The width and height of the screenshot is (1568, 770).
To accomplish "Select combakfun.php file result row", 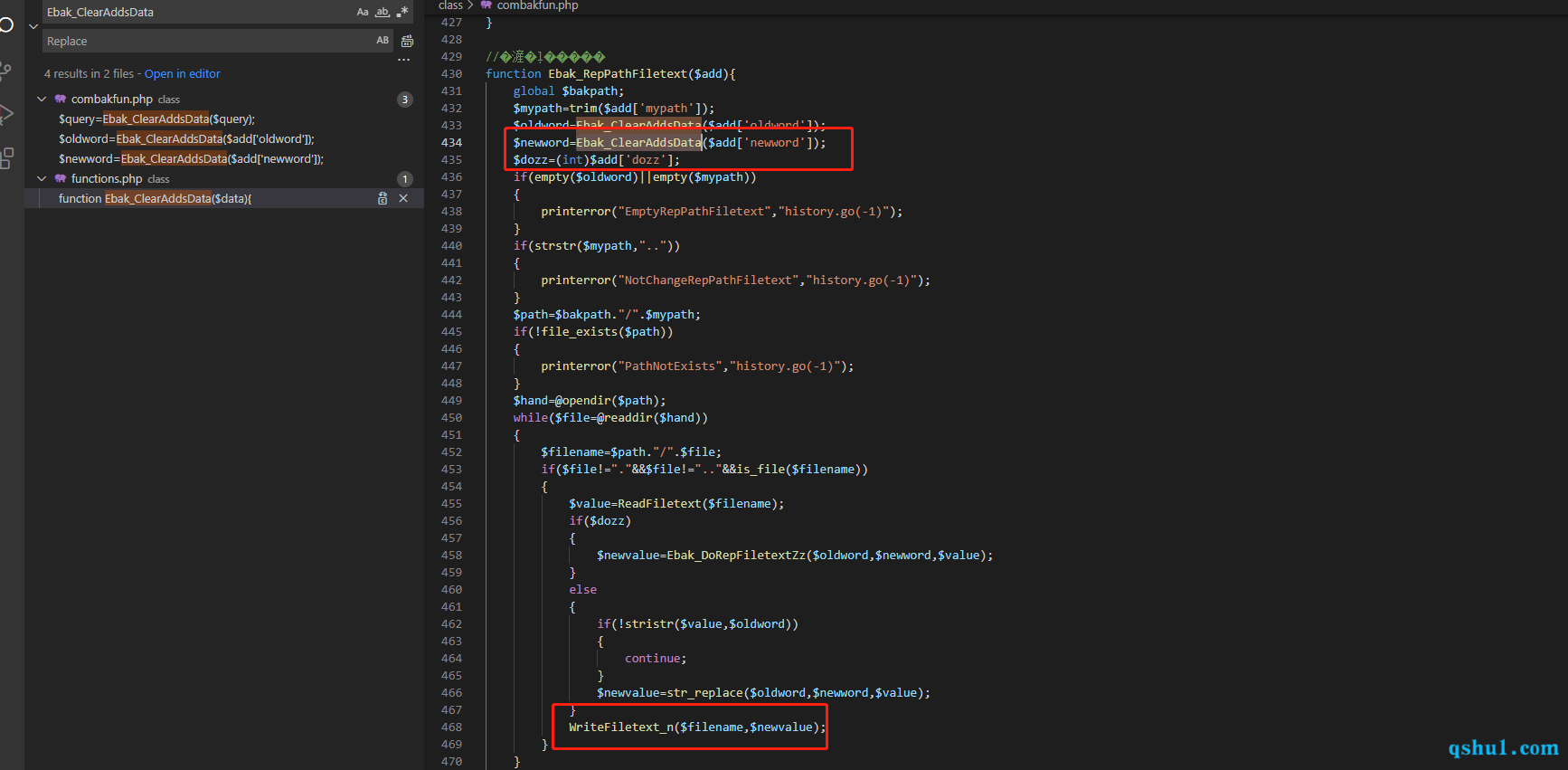I will coord(224,100).
